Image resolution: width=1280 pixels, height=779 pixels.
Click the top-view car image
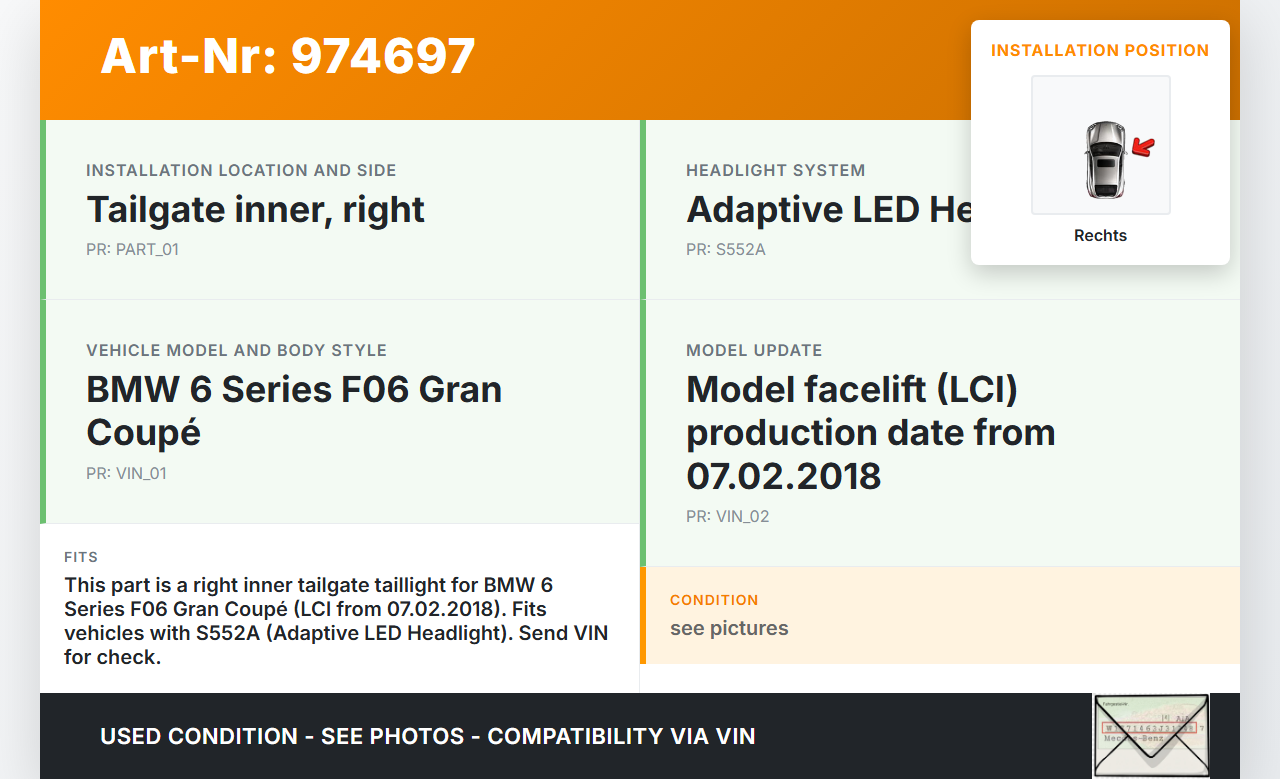(1104, 158)
